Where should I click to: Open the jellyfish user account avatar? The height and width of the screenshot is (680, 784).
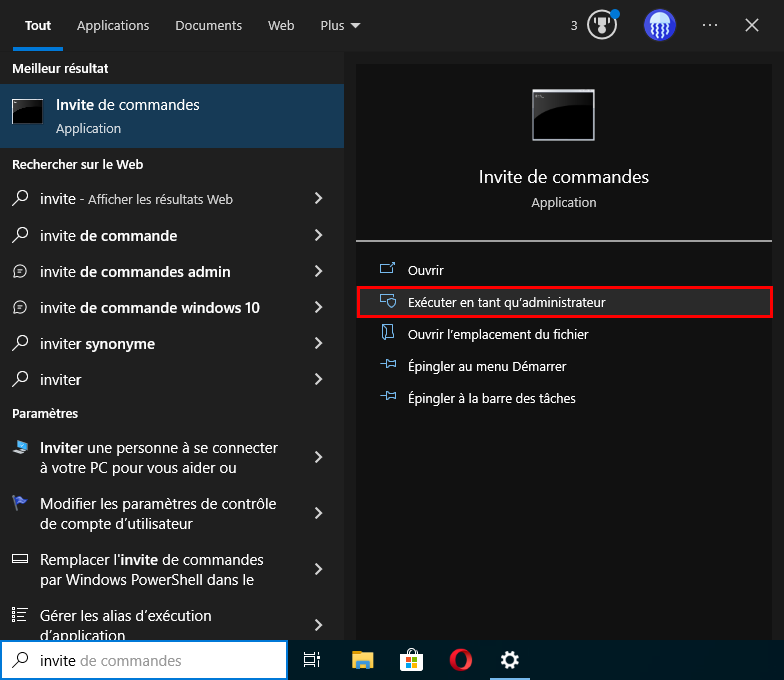(660, 25)
